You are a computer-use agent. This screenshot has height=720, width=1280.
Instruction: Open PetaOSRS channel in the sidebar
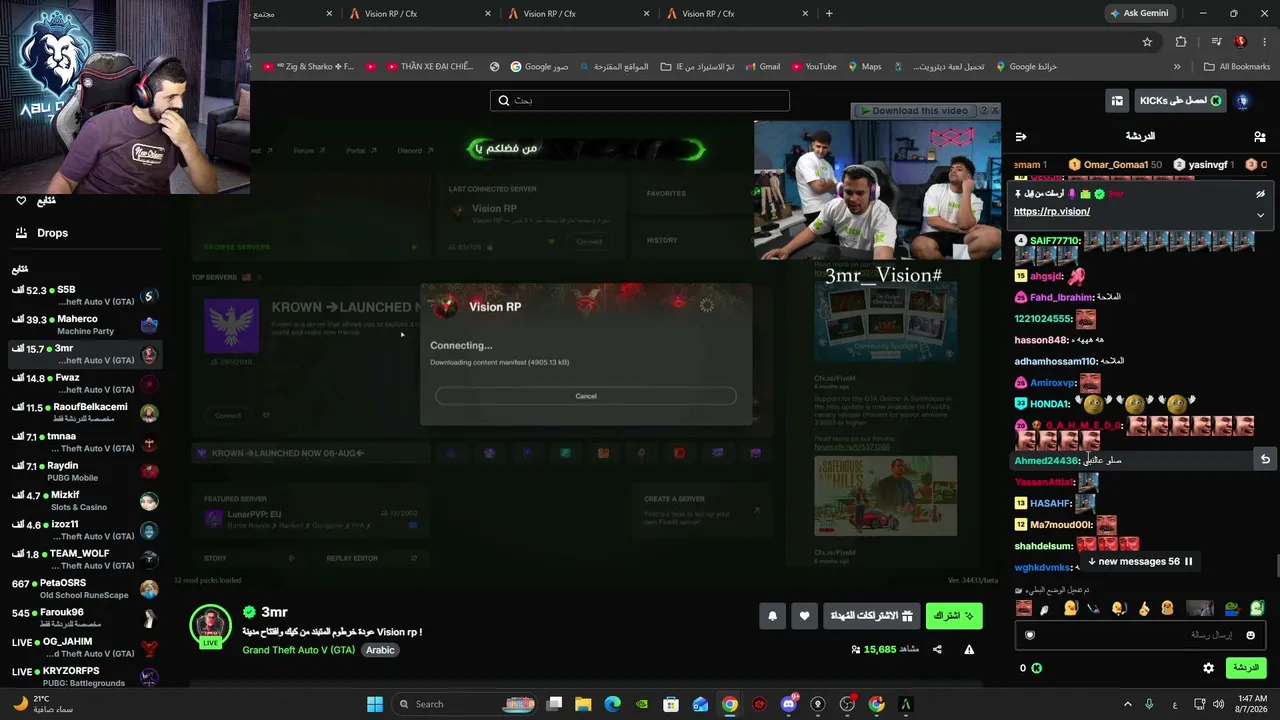[85, 589]
